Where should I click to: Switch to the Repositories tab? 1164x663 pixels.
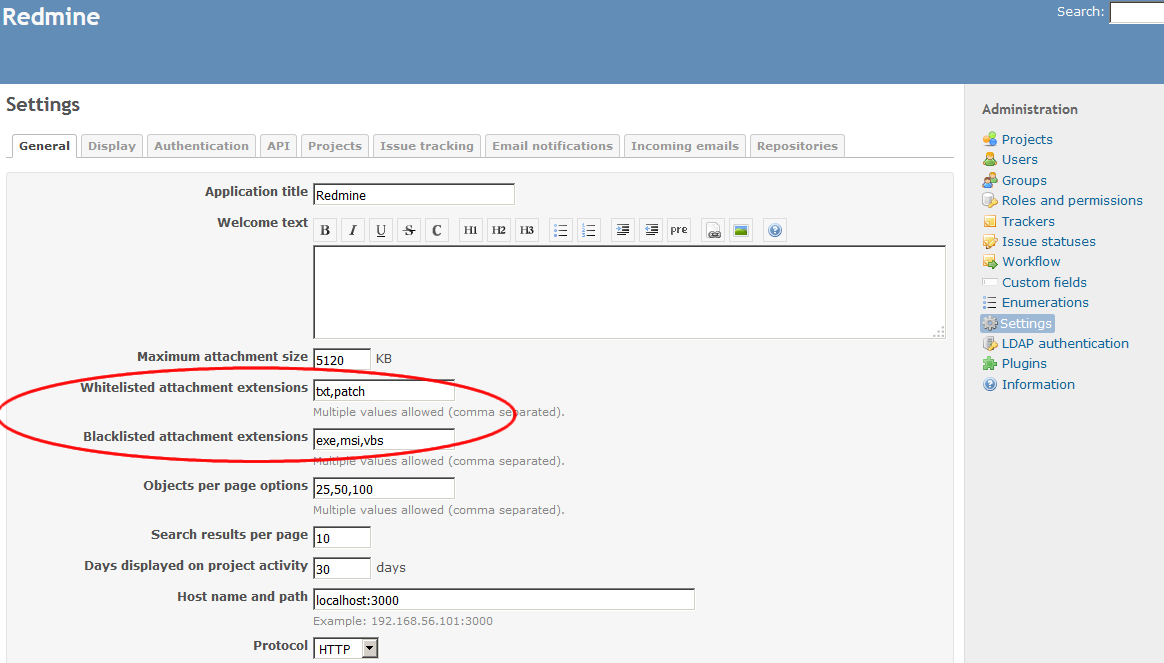[x=797, y=146]
